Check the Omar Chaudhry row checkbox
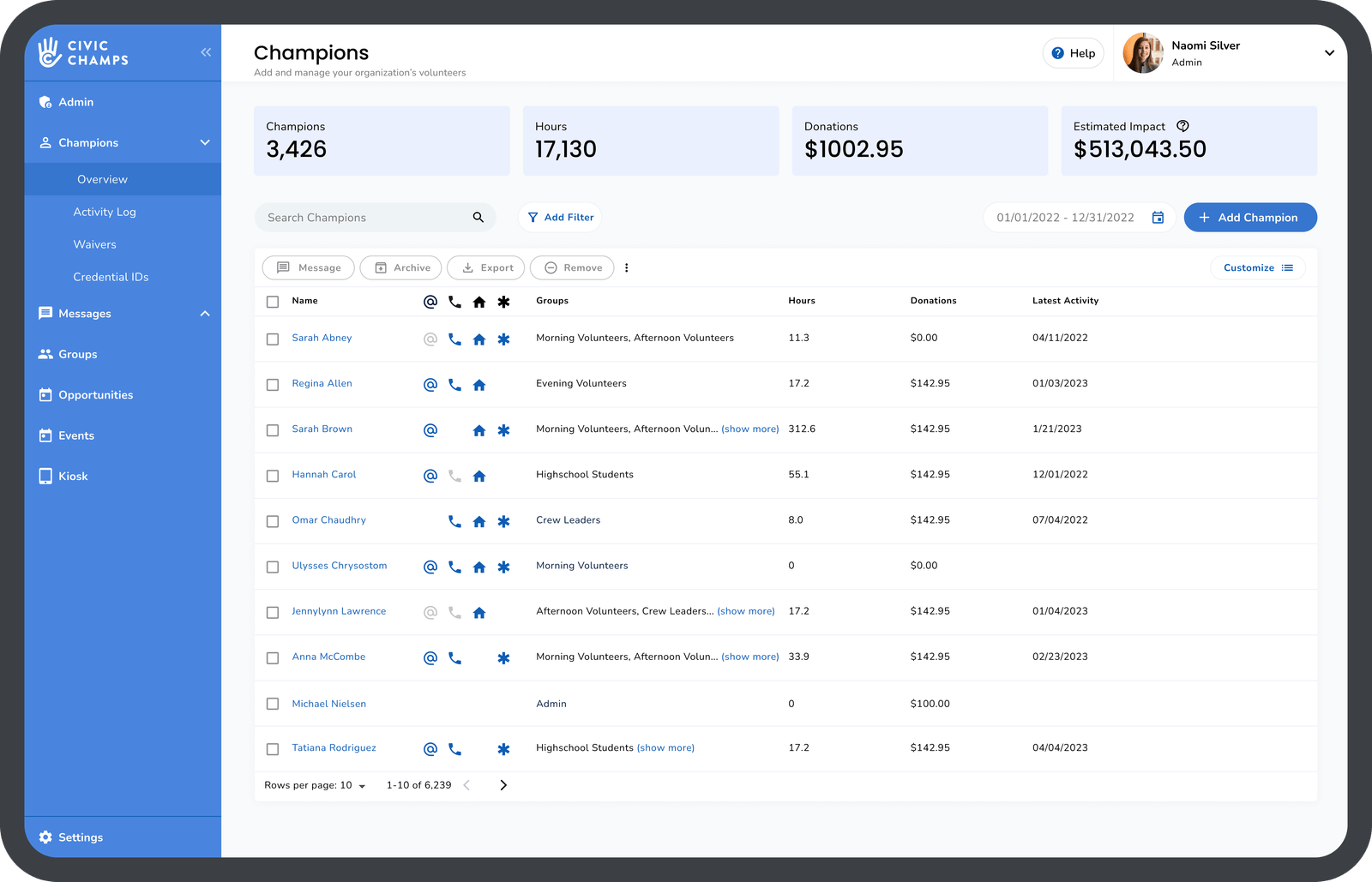1372x882 pixels. click(x=273, y=521)
